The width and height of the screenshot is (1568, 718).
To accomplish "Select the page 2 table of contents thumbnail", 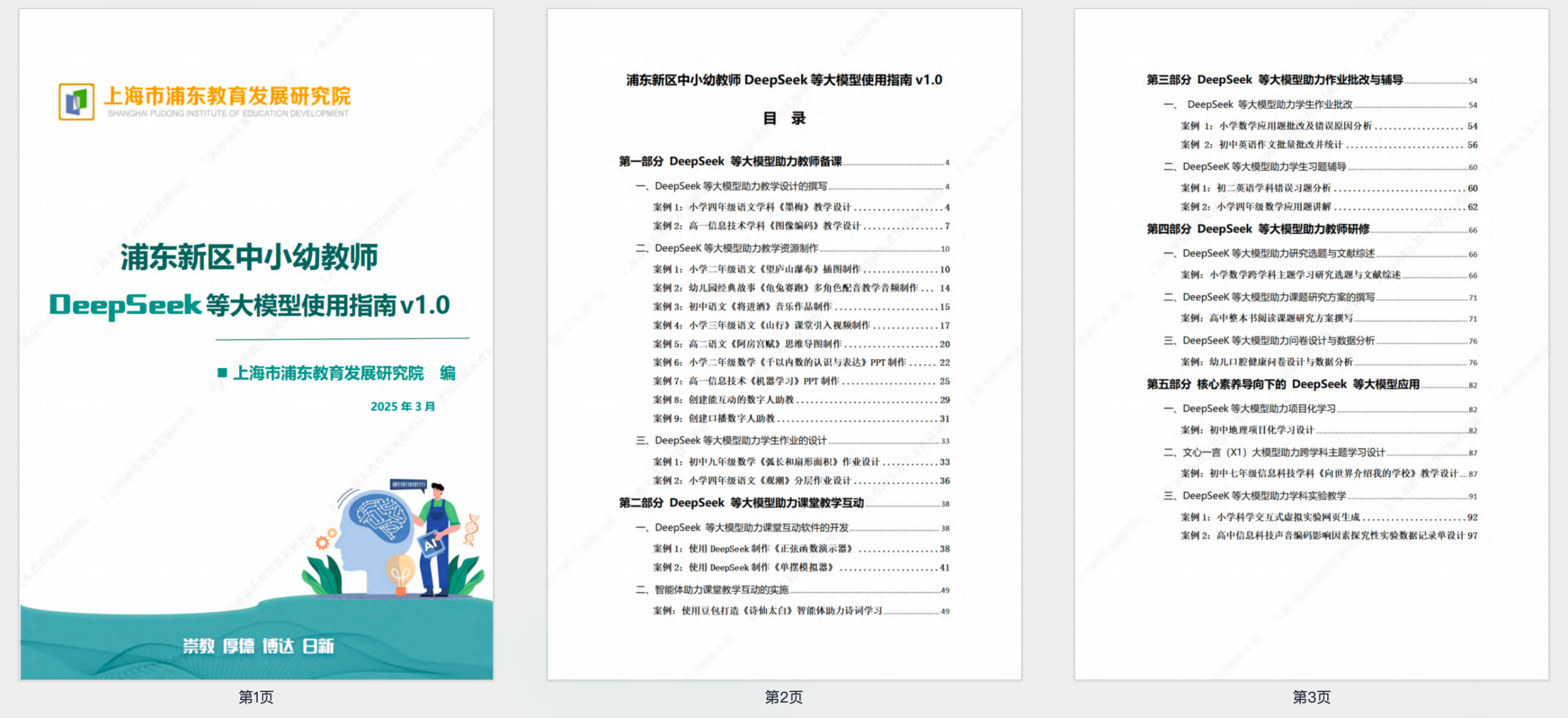I will point(784,344).
